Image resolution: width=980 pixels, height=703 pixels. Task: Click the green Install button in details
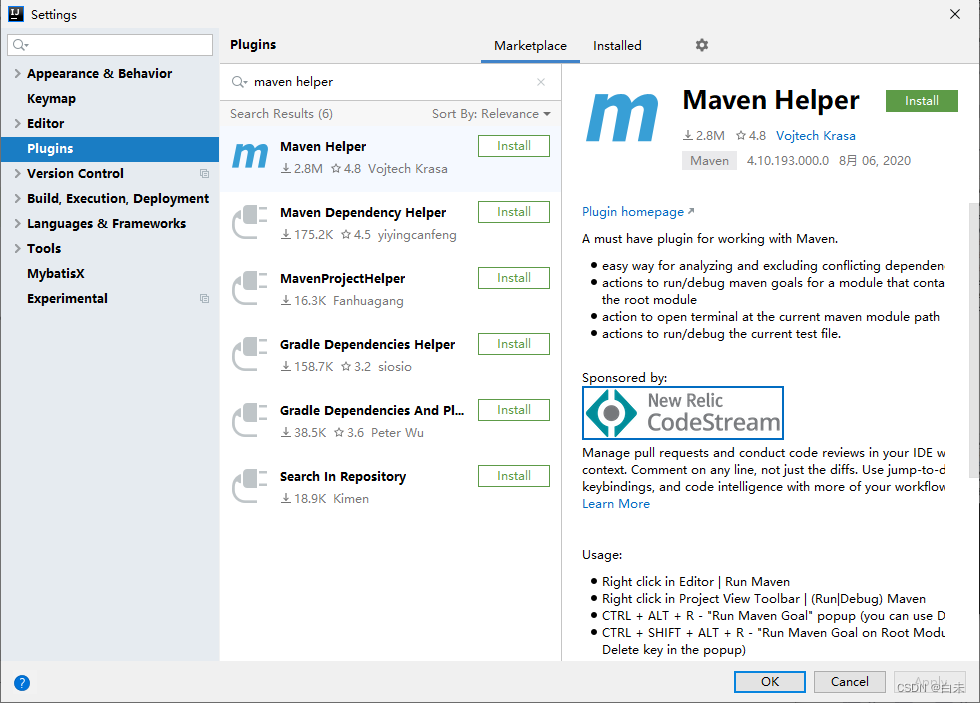click(x=921, y=101)
